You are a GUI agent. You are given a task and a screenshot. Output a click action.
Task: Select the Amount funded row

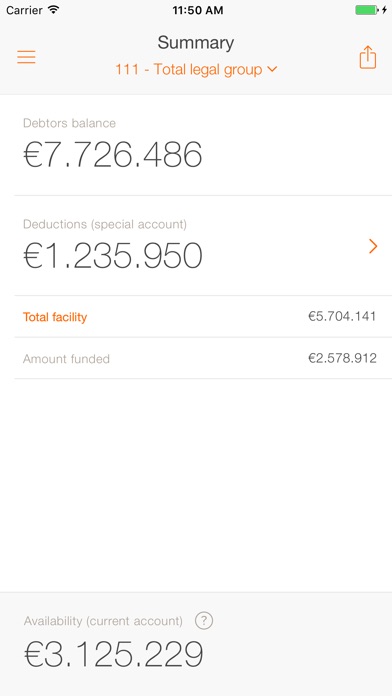pyautogui.click(x=203, y=358)
